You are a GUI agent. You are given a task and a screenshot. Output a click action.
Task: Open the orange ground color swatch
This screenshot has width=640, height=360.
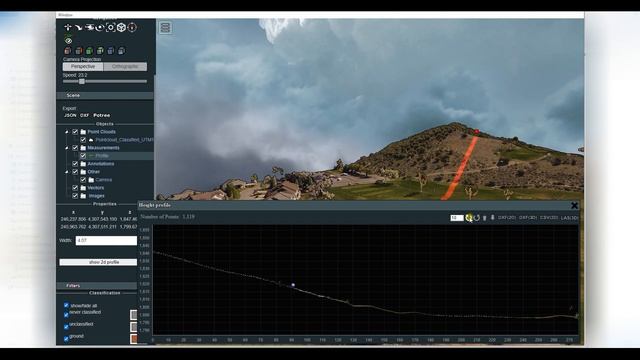(x=133, y=339)
